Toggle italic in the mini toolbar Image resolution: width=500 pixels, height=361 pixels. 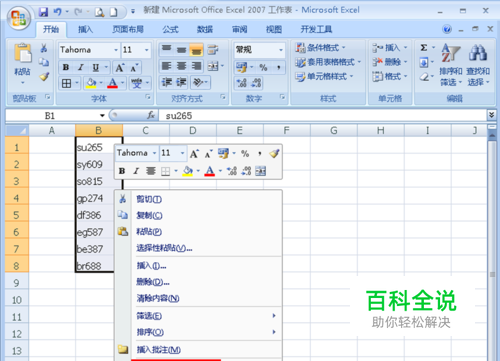click(136, 171)
